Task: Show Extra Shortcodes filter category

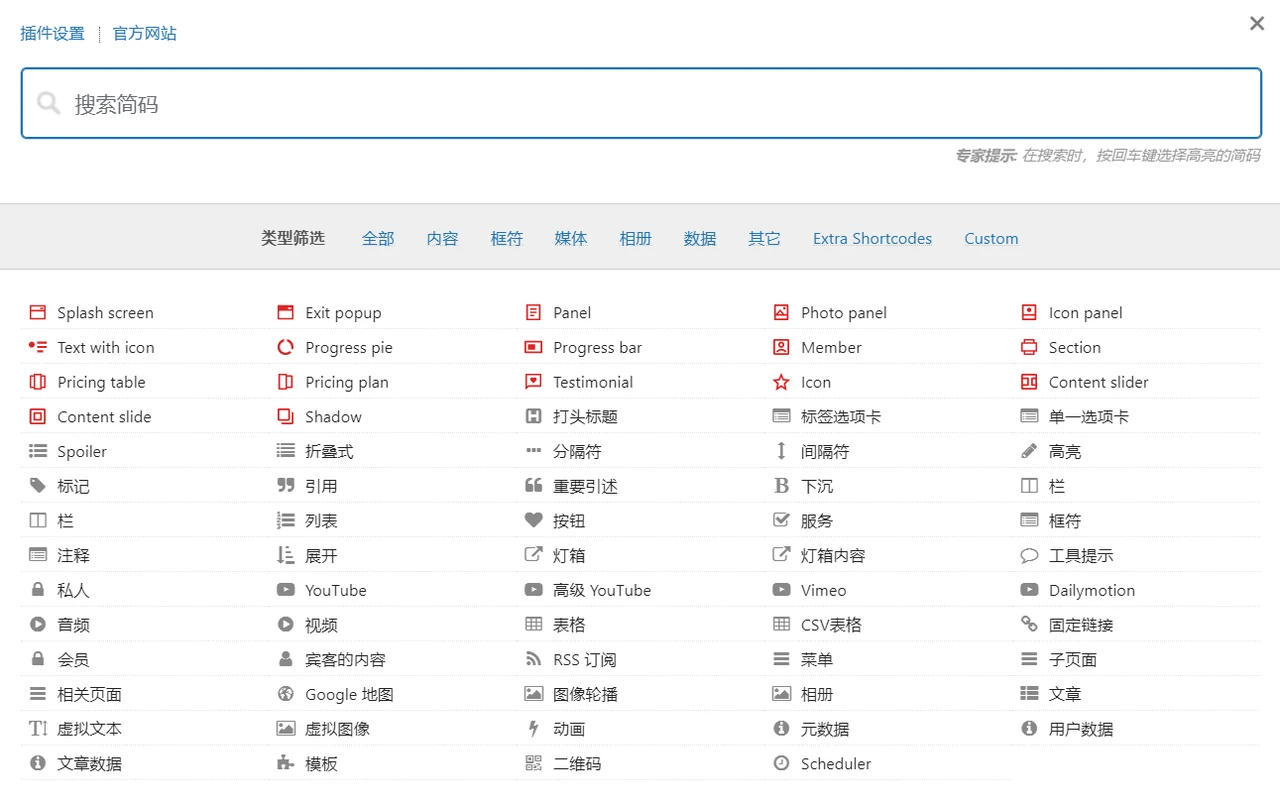Action: 872,238
